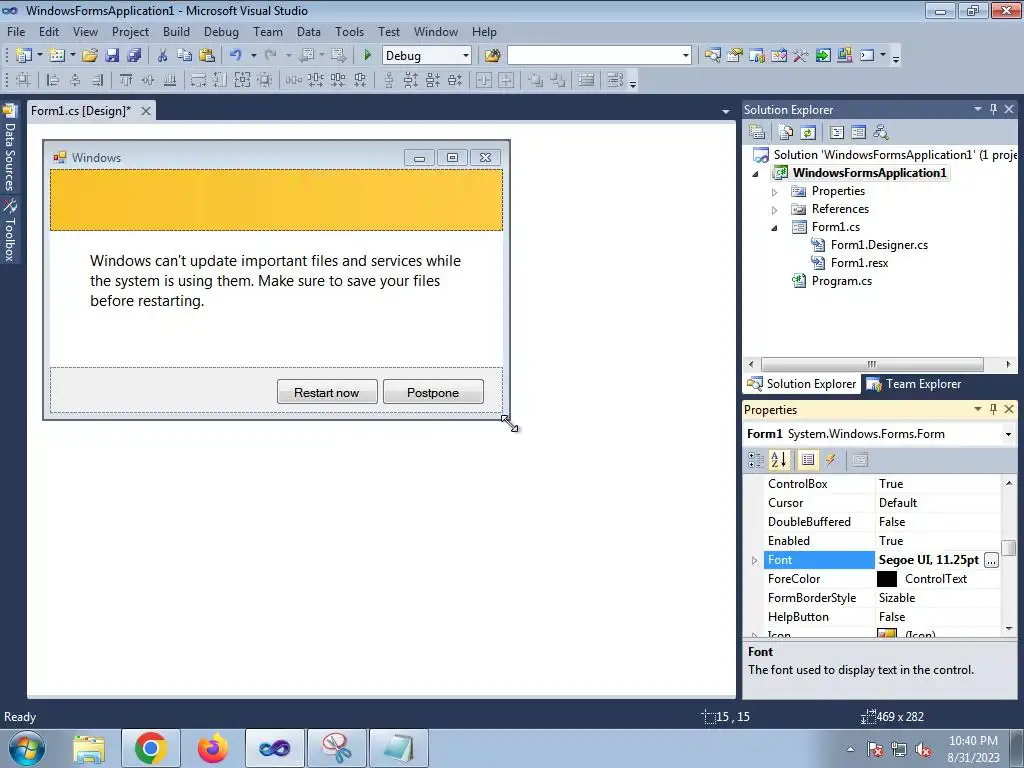Click the Postpone button on form
The image size is (1024, 768).
tap(433, 392)
